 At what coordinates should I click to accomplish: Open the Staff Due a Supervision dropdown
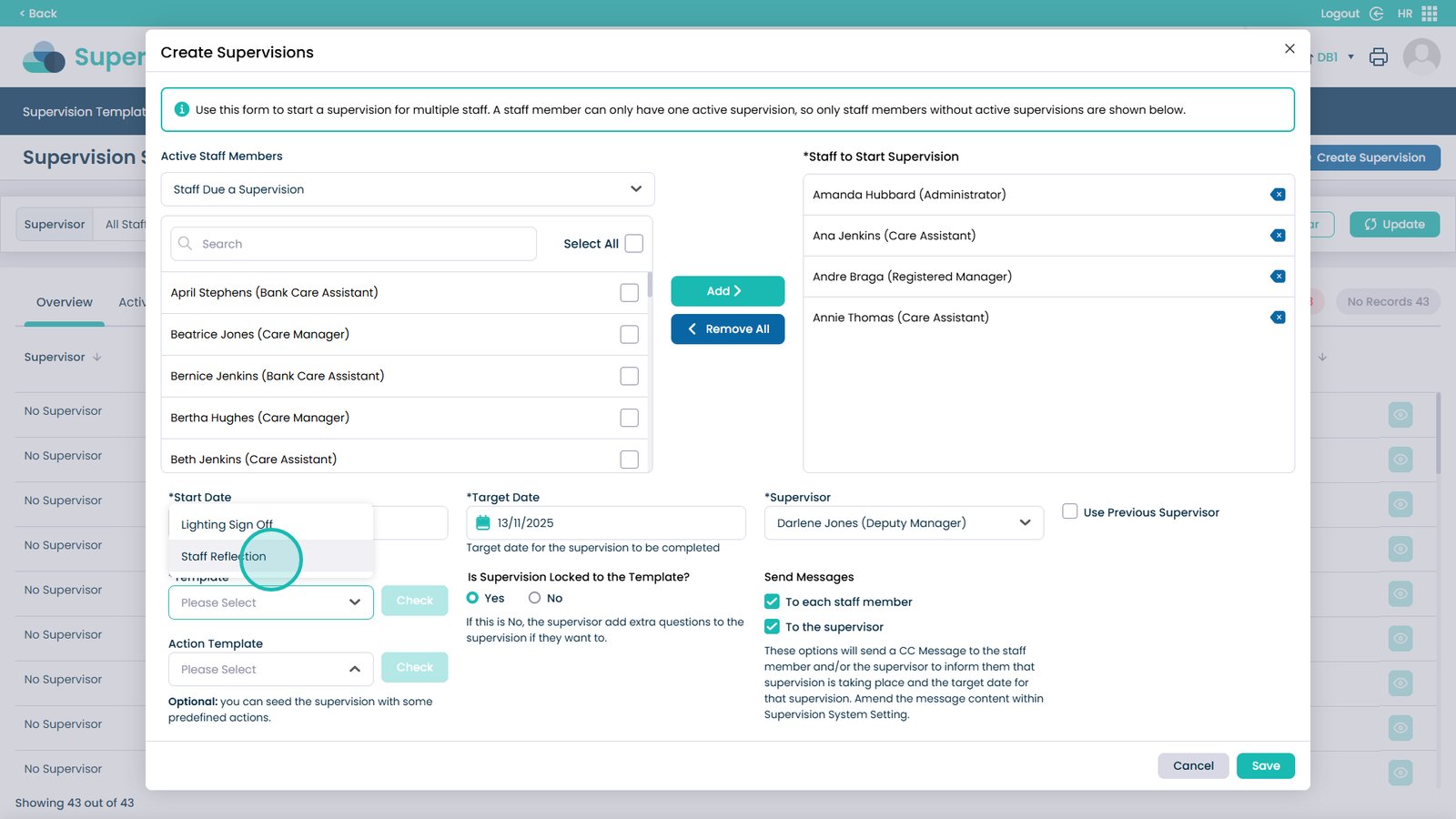coord(408,189)
